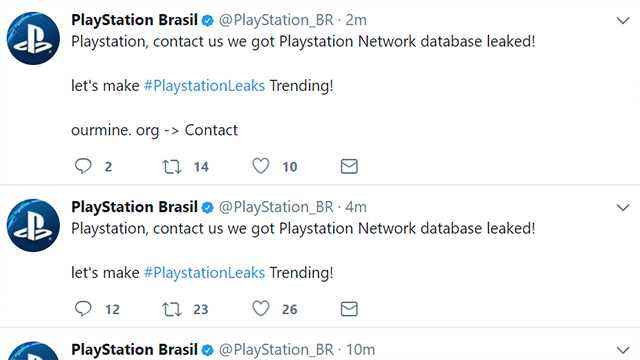Like the tweet with 10 likes
The height and width of the screenshot is (360, 640).
[x=261, y=166]
